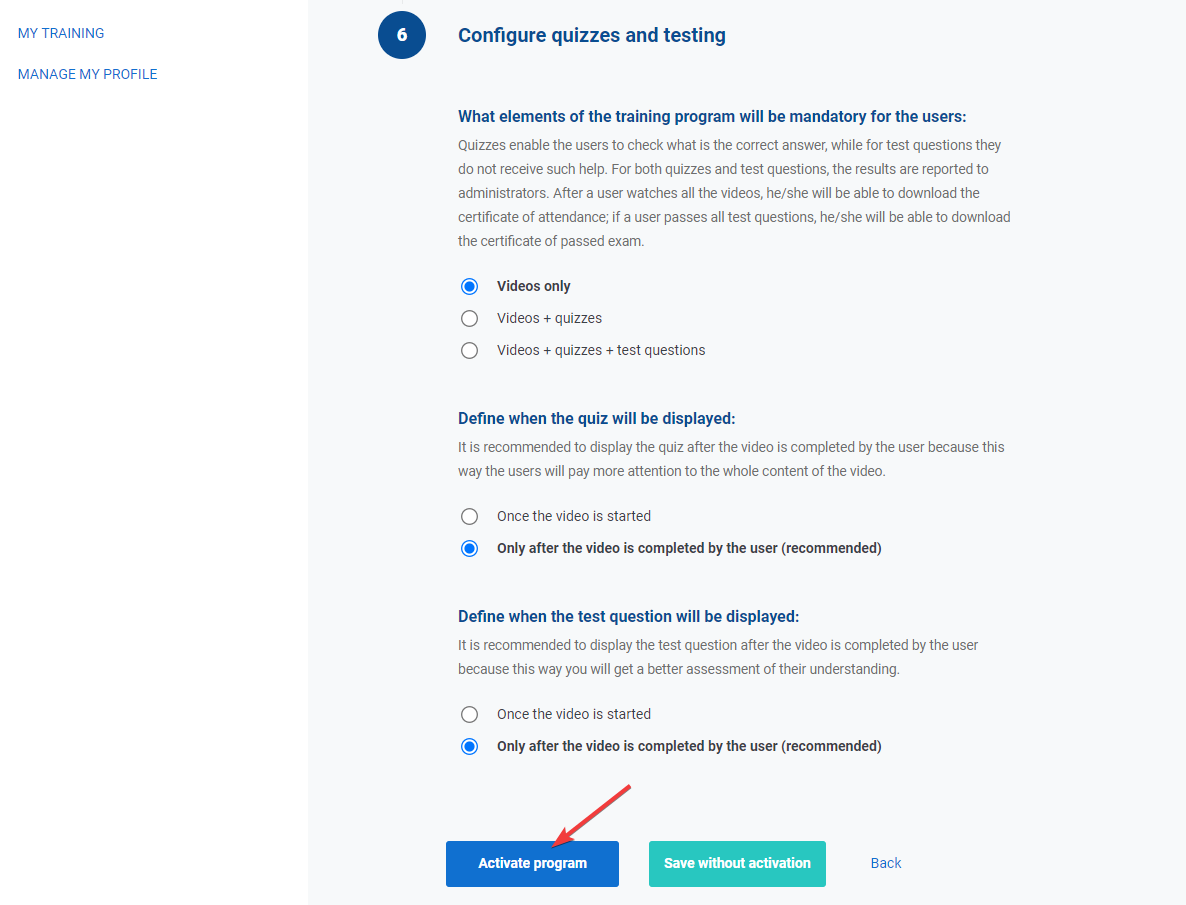Select the 'Videos only' radio button

click(x=470, y=286)
